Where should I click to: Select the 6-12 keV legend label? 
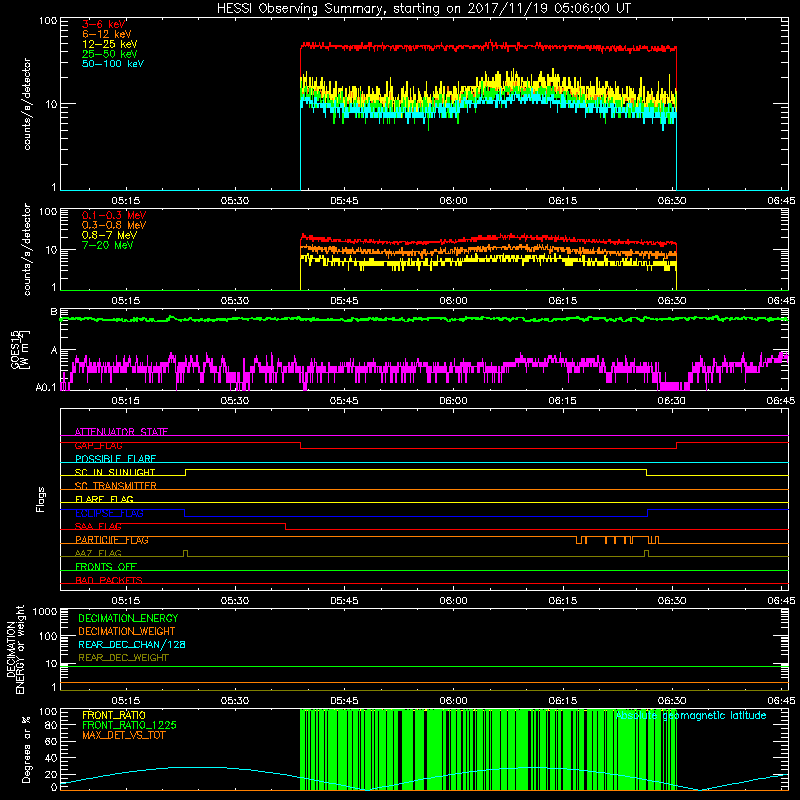click(107, 34)
